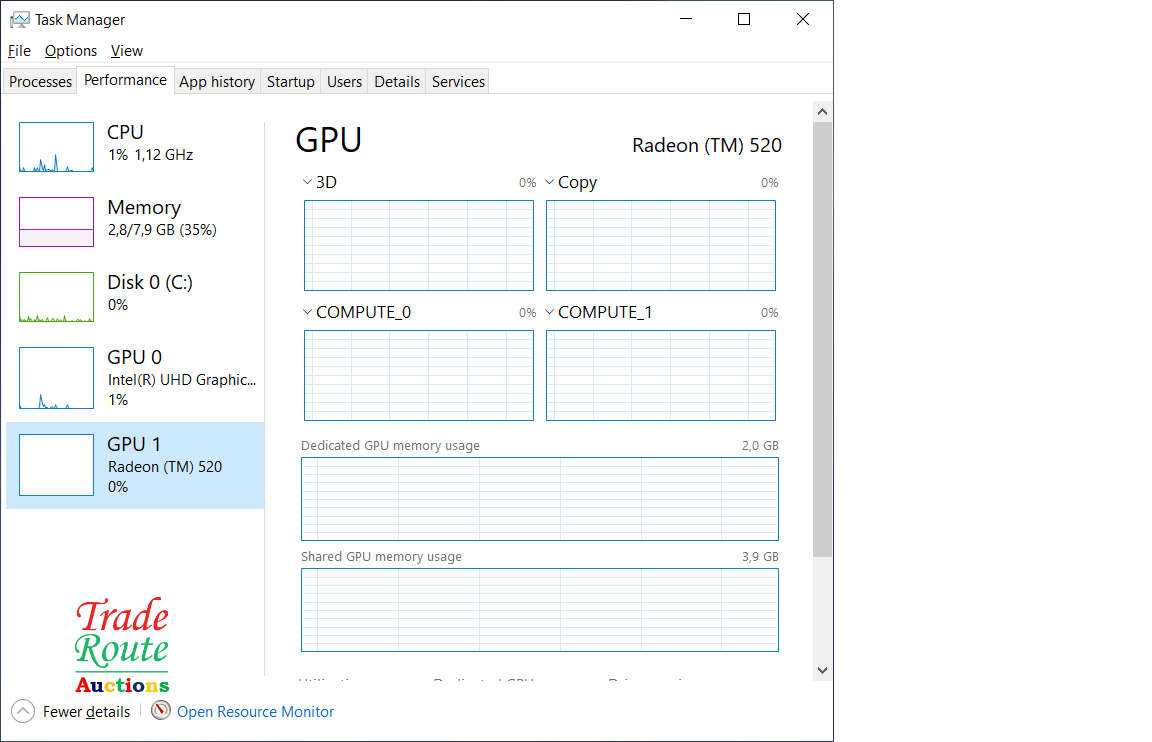Open the COMPUTE_1 engine dropdown

[x=550, y=312]
